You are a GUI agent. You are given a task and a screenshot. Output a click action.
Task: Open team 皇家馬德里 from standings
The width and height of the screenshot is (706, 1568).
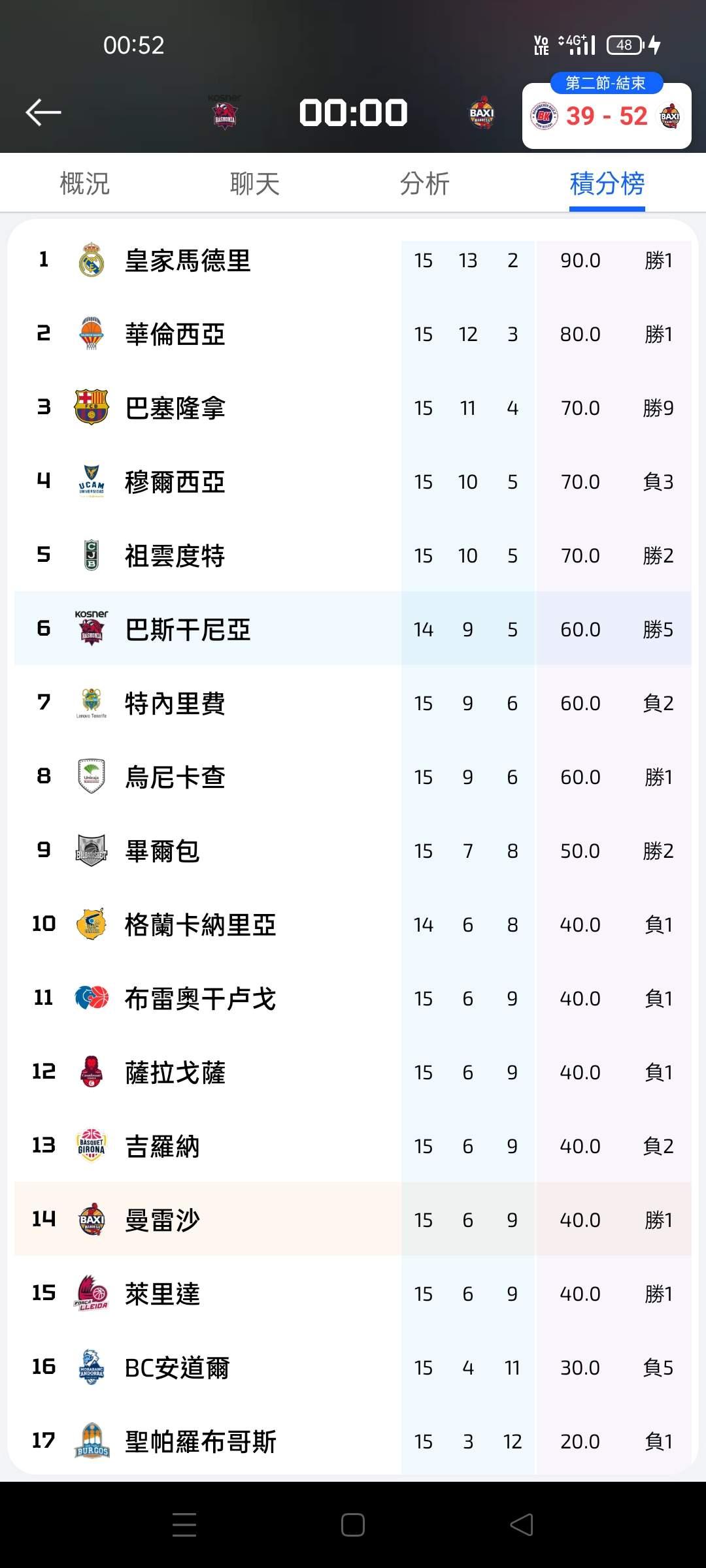[188, 261]
